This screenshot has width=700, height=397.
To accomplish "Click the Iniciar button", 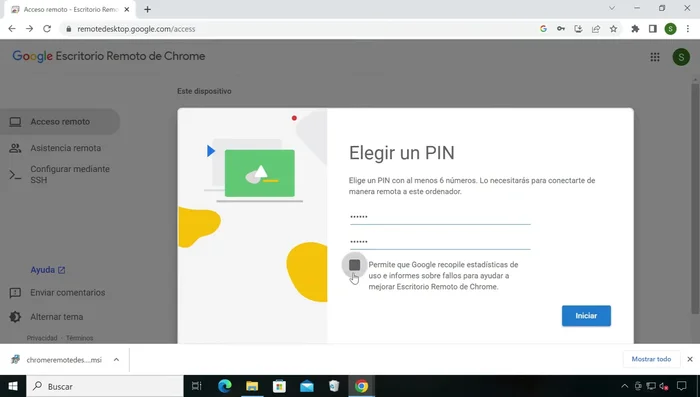I will click(x=586, y=316).
